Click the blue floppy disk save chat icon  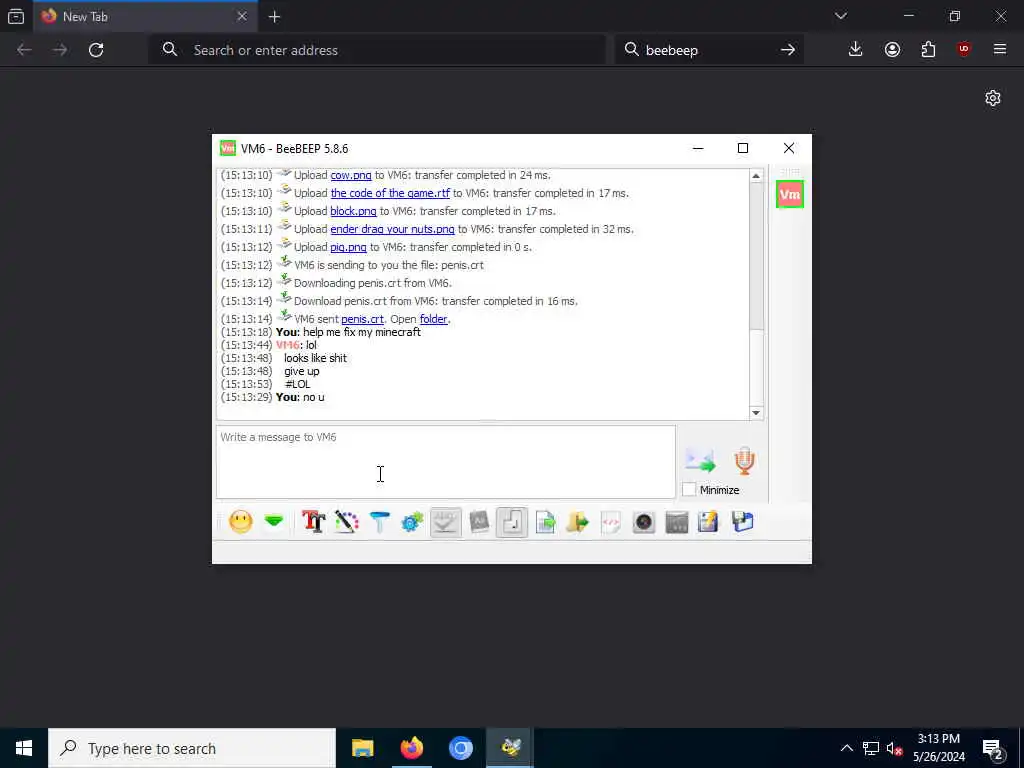pos(743,522)
